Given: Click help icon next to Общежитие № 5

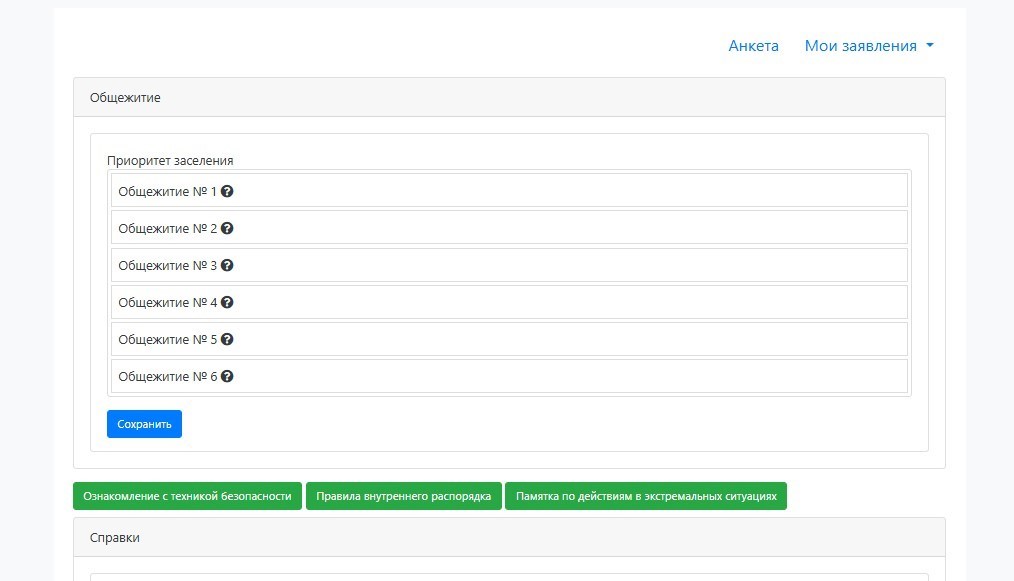Looking at the screenshot, I should tap(227, 339).
